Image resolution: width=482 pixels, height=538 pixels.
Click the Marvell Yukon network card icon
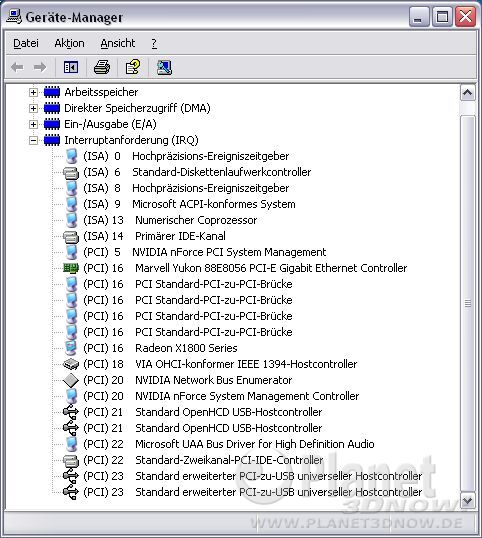tap(71, 268)
